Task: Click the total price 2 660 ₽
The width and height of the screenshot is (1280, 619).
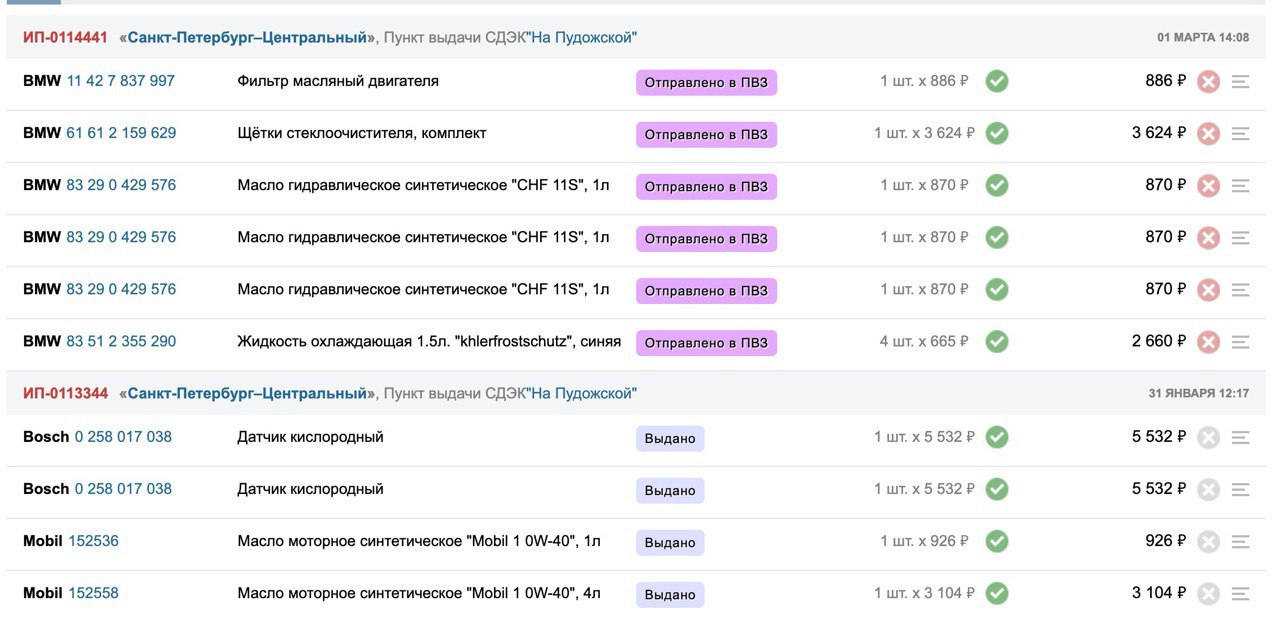Action: 1159,341
